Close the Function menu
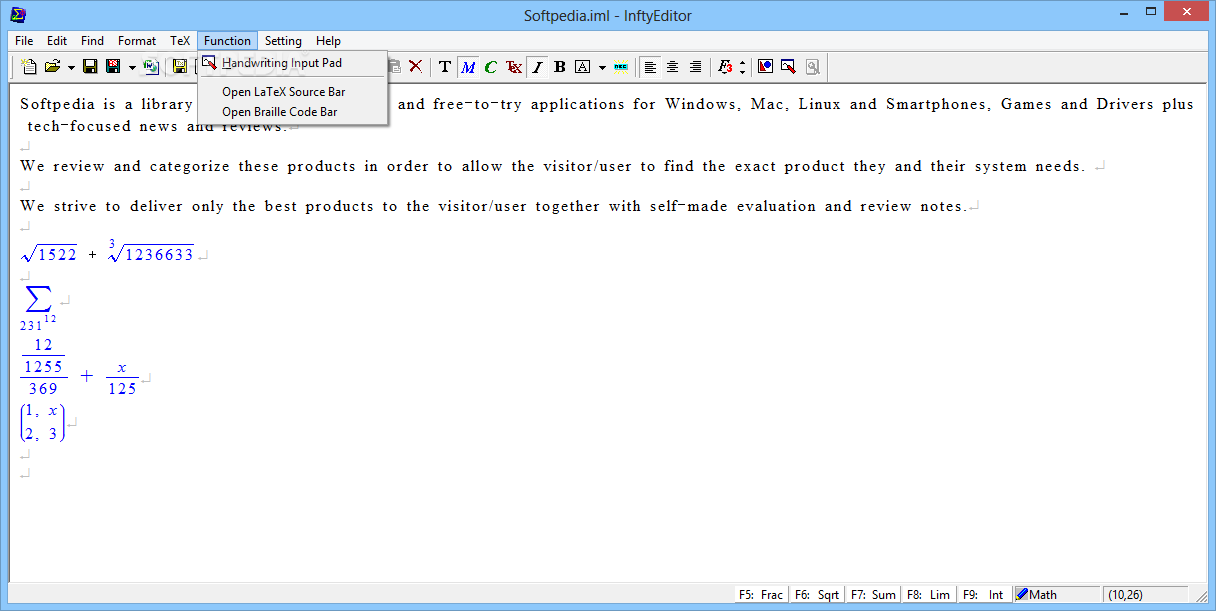This screenshot has height=611, width=1216. tap(227, 41)
